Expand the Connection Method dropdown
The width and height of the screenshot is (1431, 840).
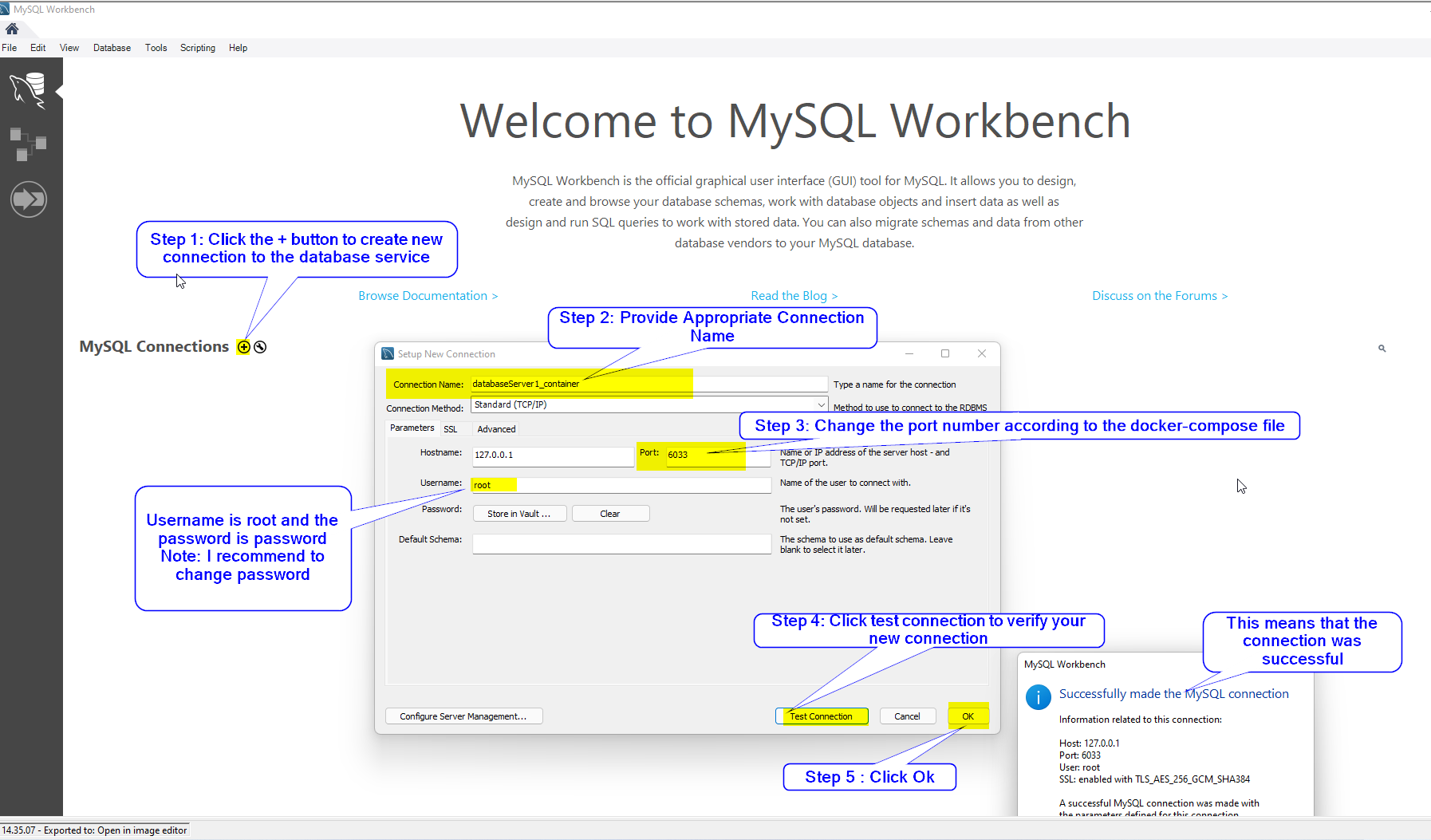[x=821, y=404]
